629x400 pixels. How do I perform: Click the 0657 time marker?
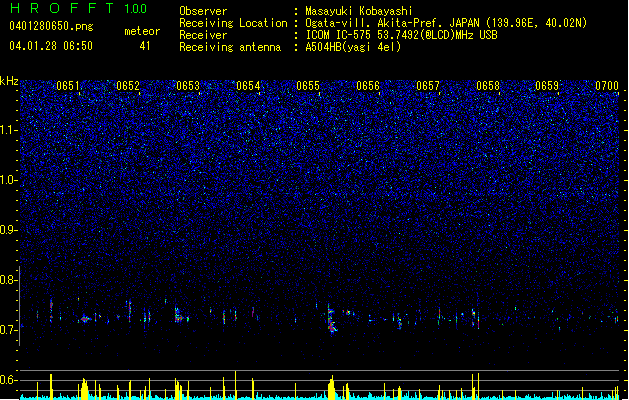pos(428,86)
